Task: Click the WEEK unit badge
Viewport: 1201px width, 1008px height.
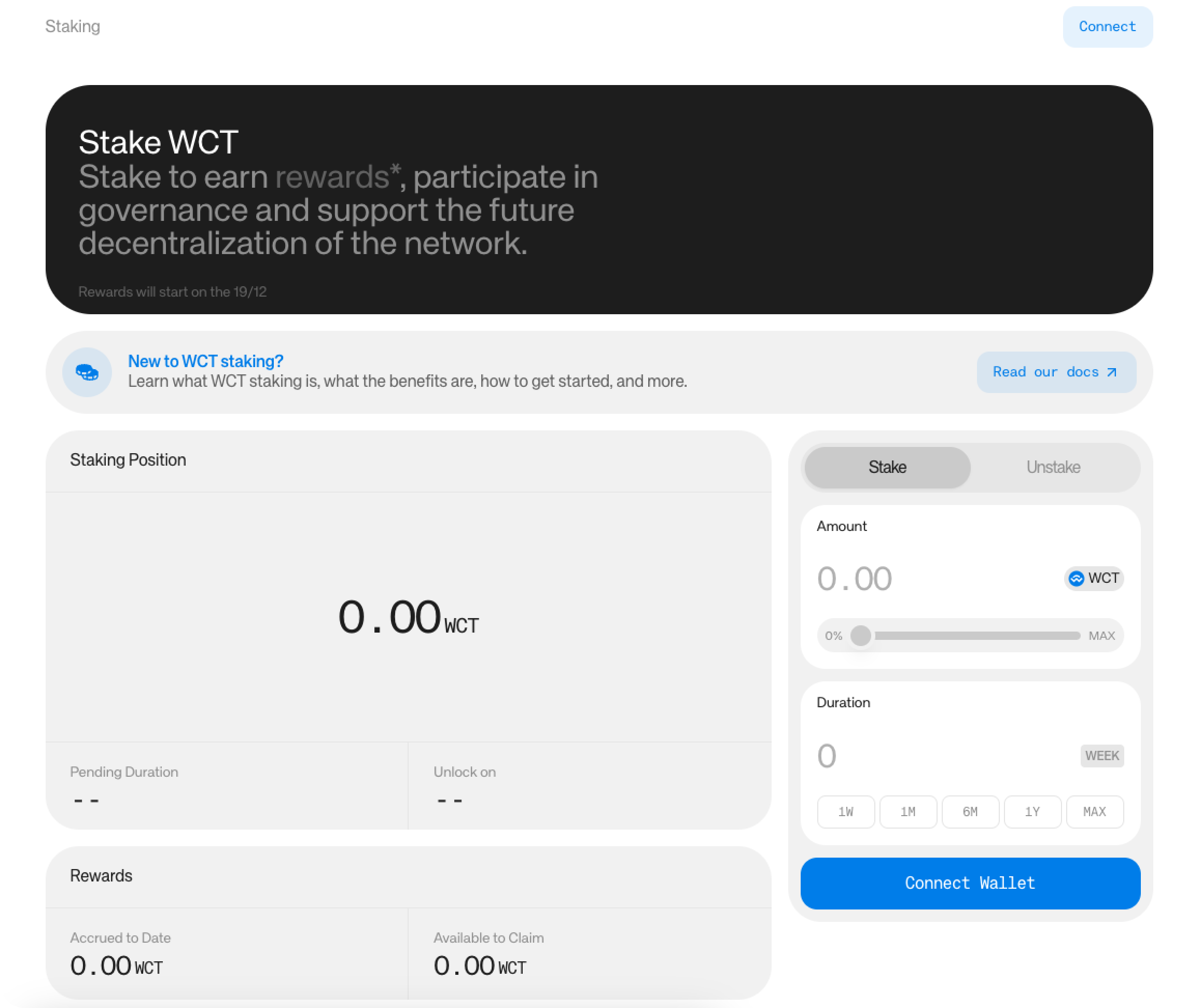Action: click(x=1101, y=756)
